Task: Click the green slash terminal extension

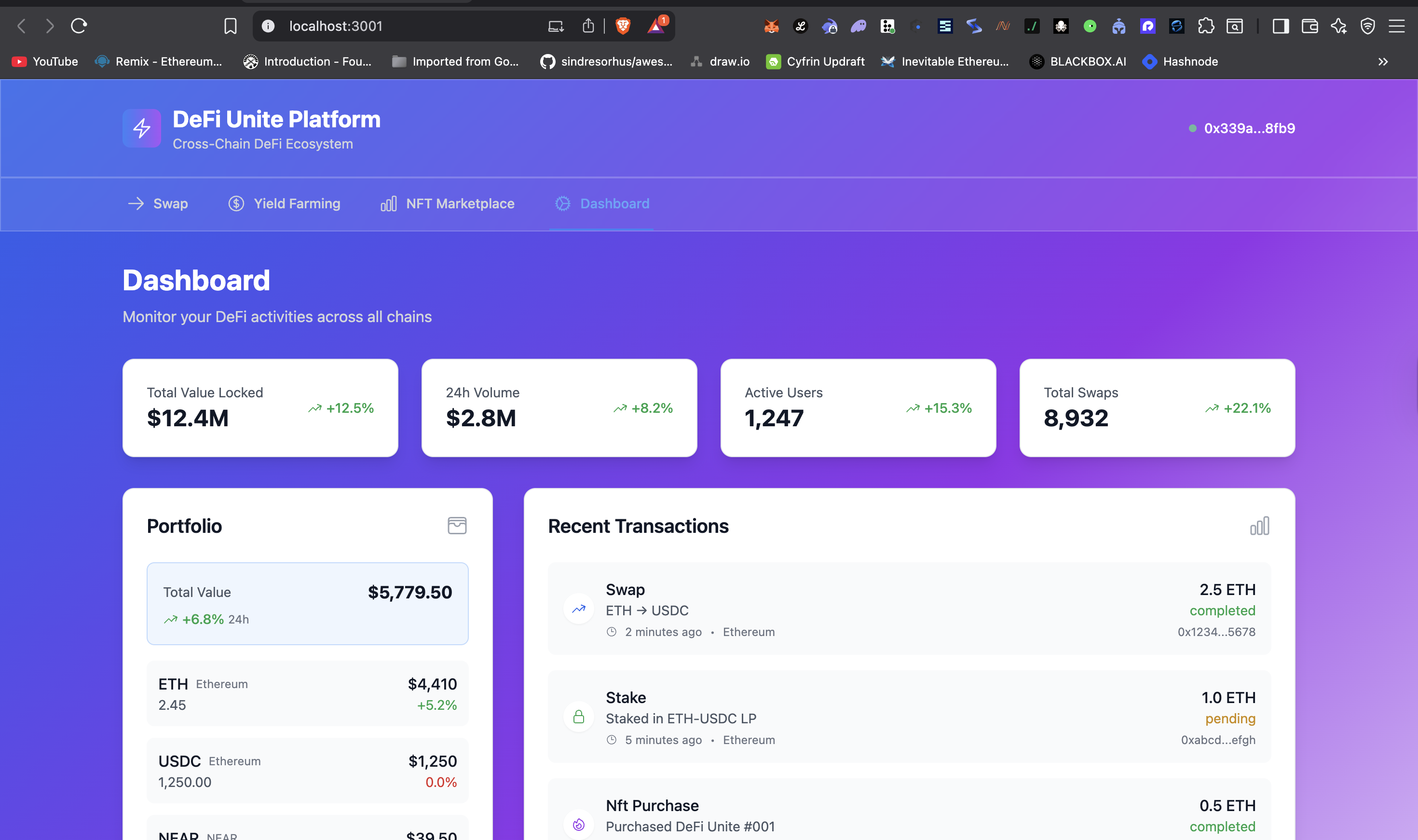Action: [x=1032, y=26]
